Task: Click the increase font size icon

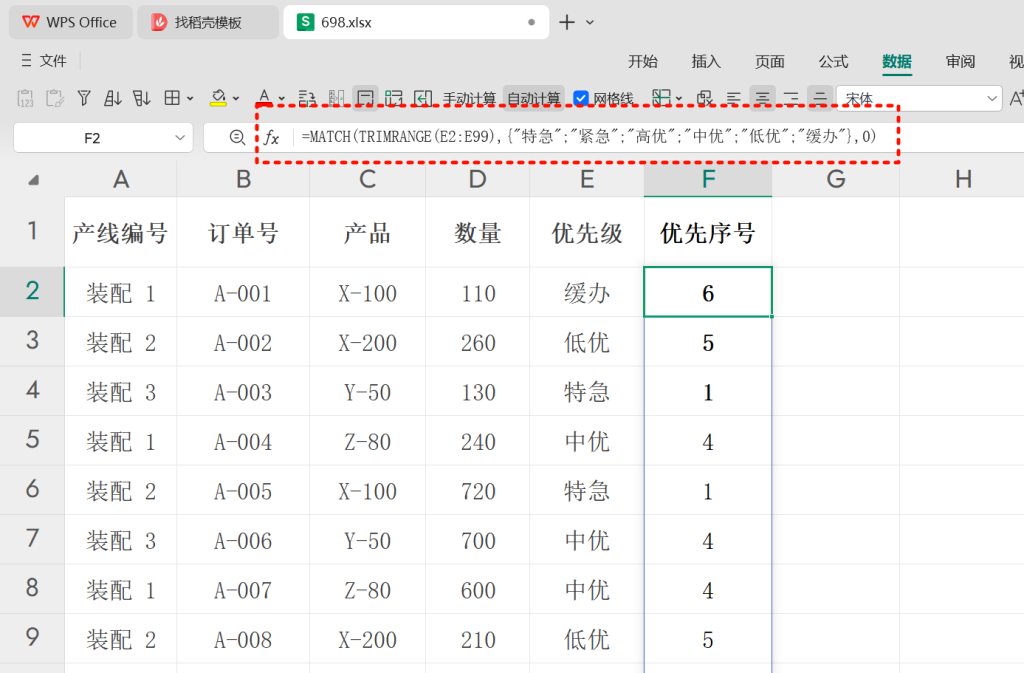Action: [1016, 99]
